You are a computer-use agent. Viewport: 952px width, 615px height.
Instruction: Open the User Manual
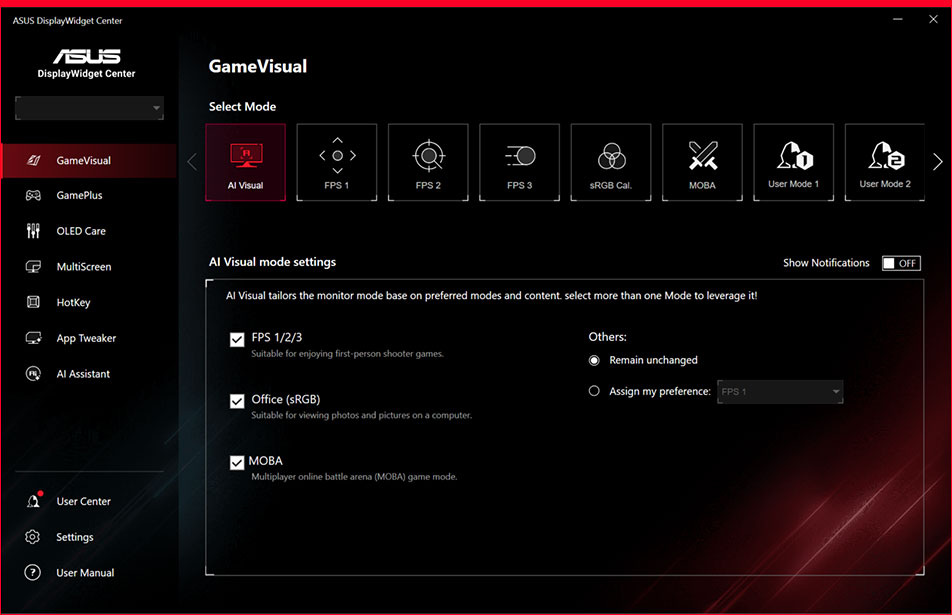85,573
